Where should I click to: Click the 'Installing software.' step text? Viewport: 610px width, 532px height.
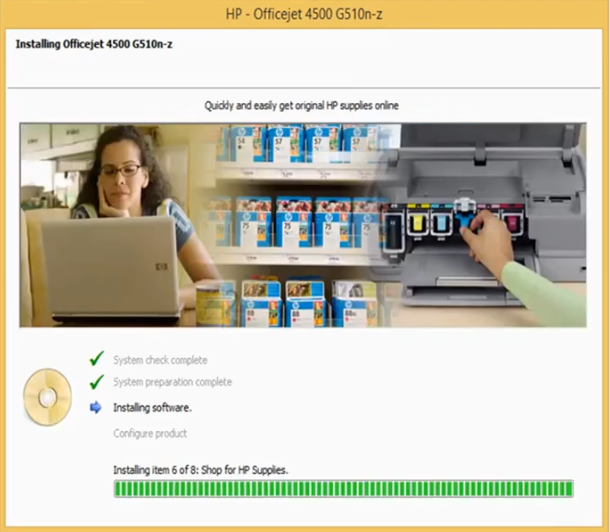click(x=152, y=408)
